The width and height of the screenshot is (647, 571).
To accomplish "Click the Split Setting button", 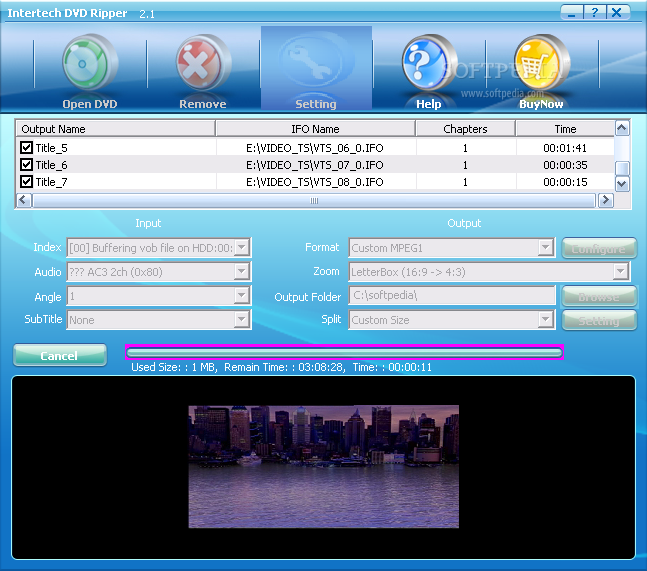I will point(599,320).
